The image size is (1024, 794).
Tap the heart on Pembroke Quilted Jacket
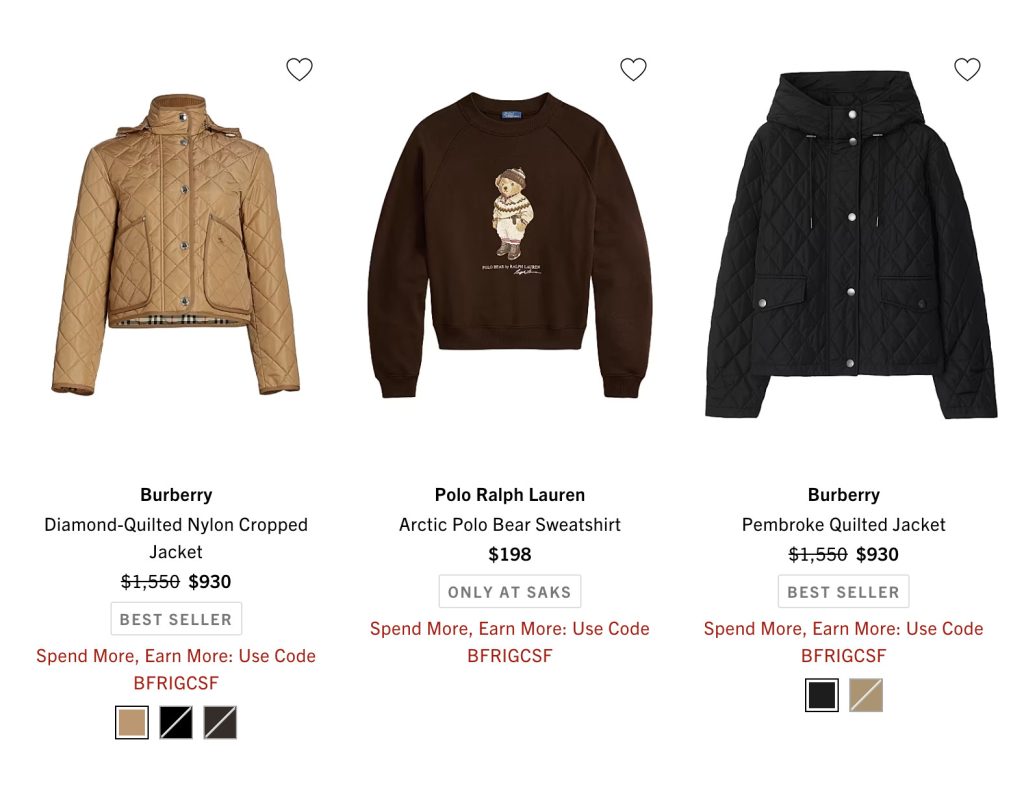click(967, 69)
